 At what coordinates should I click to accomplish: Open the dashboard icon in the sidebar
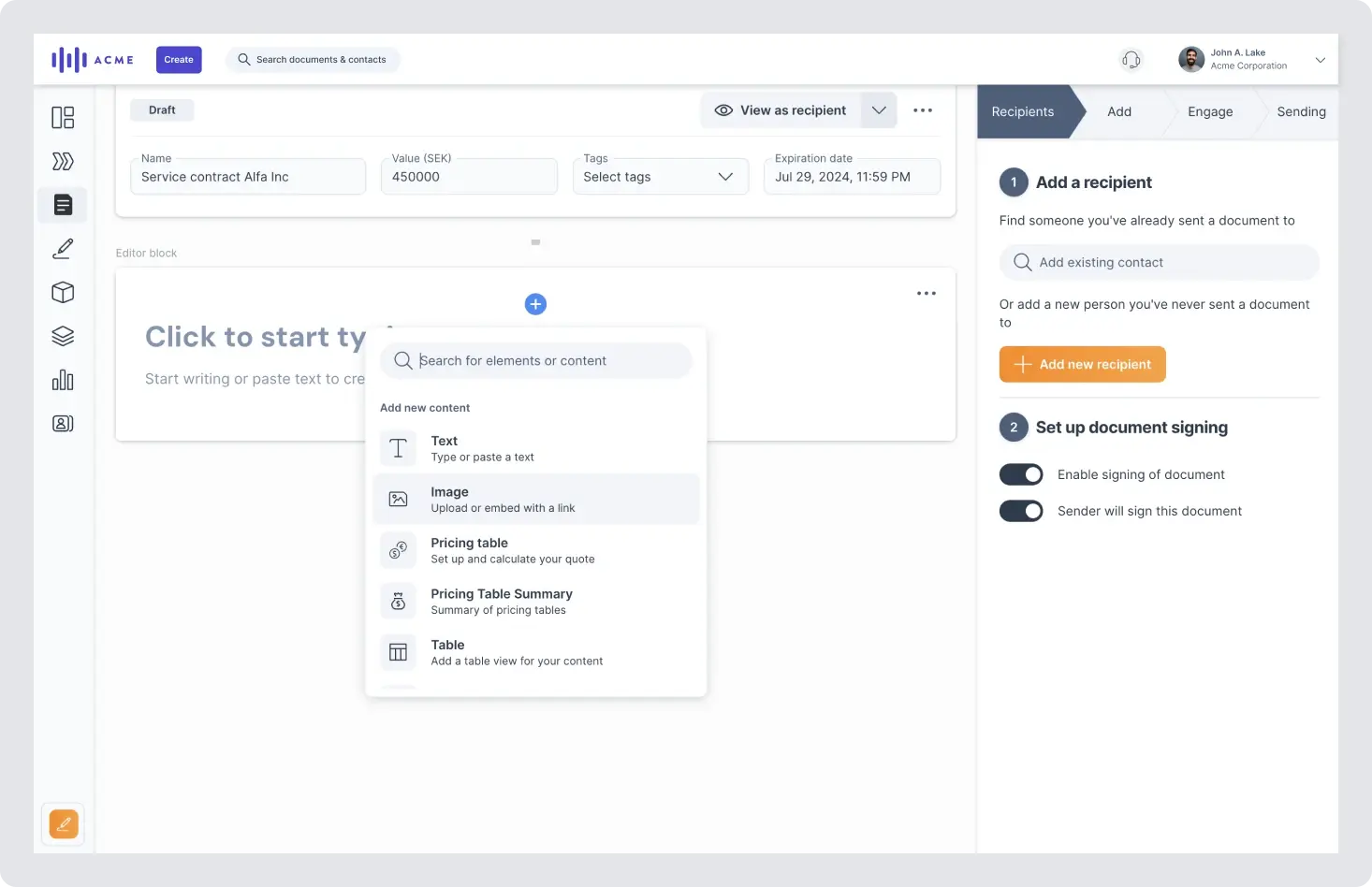tap(63, 117)
